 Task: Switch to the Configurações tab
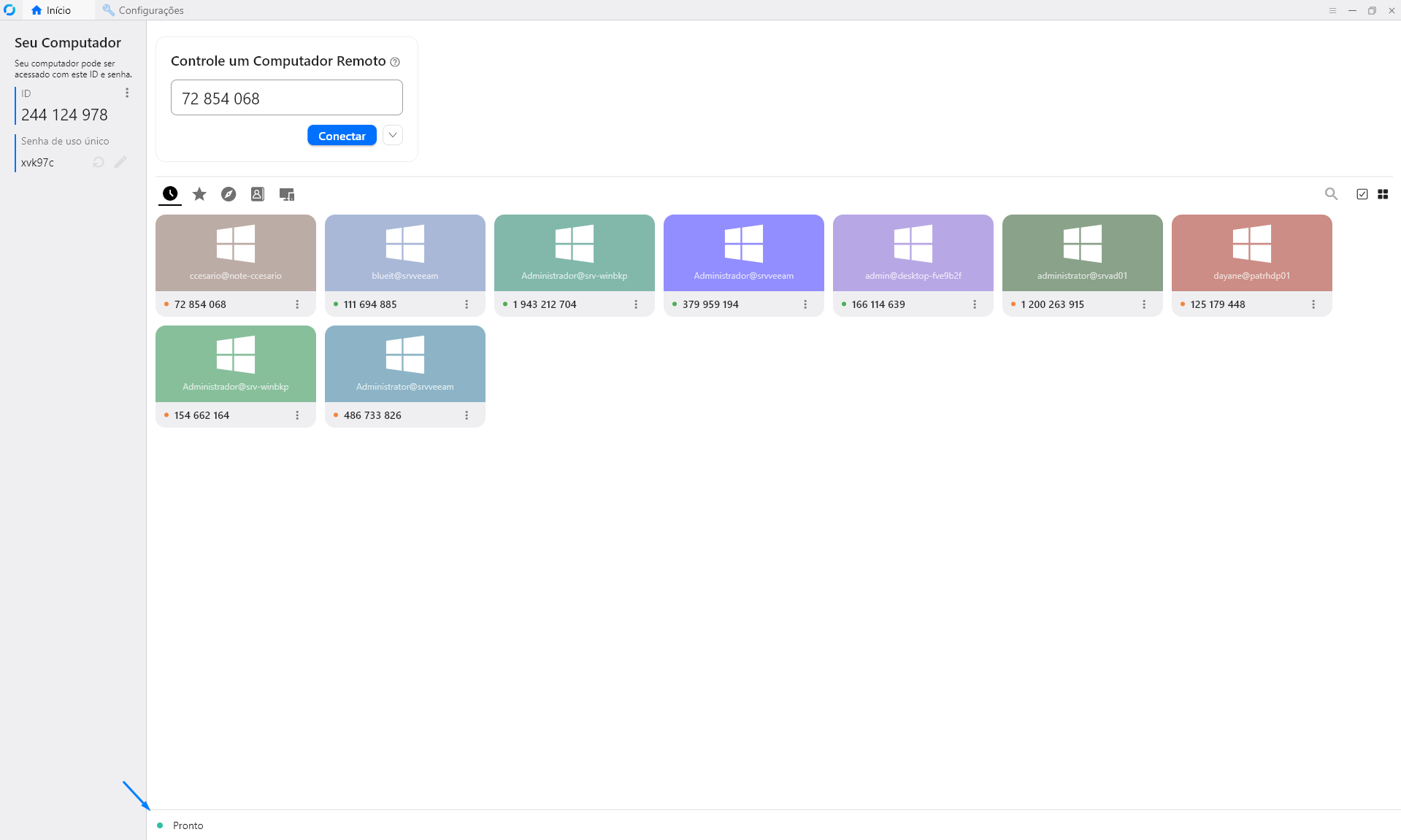[143, 10]
